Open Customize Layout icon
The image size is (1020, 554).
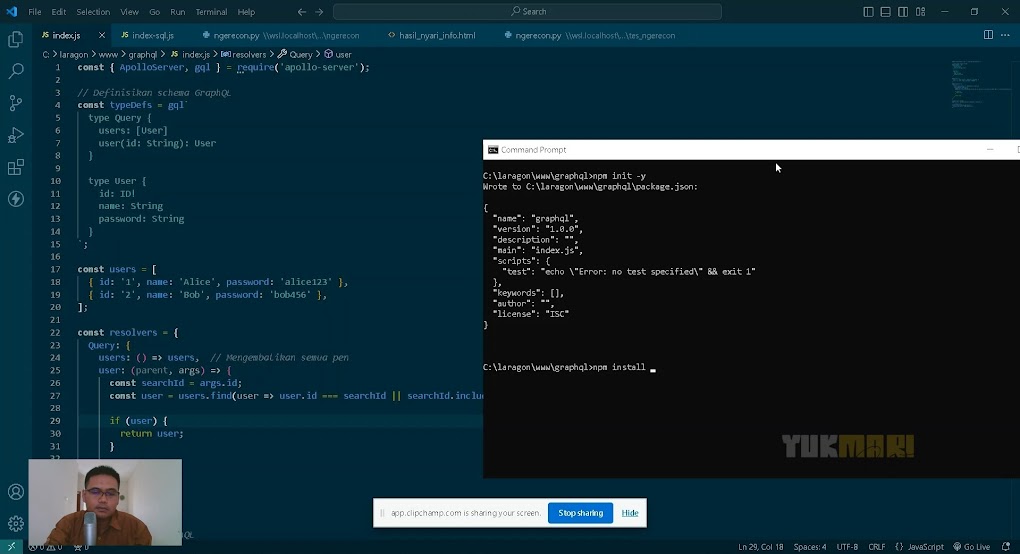pos(920,12)
